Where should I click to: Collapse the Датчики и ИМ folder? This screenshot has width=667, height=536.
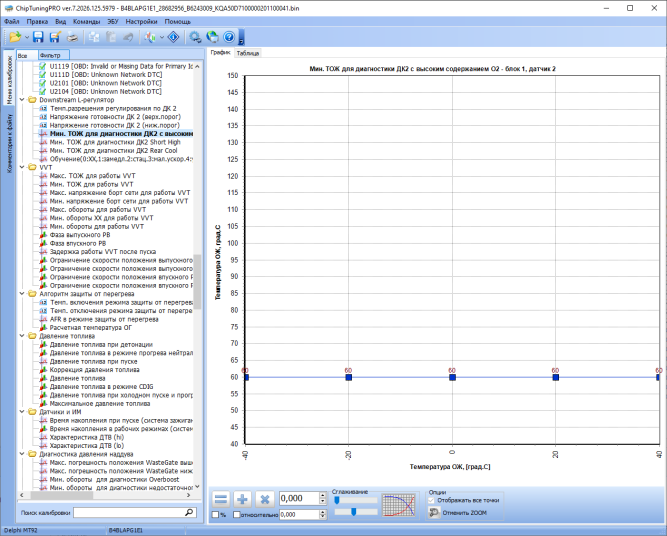(x=22, y=412)
